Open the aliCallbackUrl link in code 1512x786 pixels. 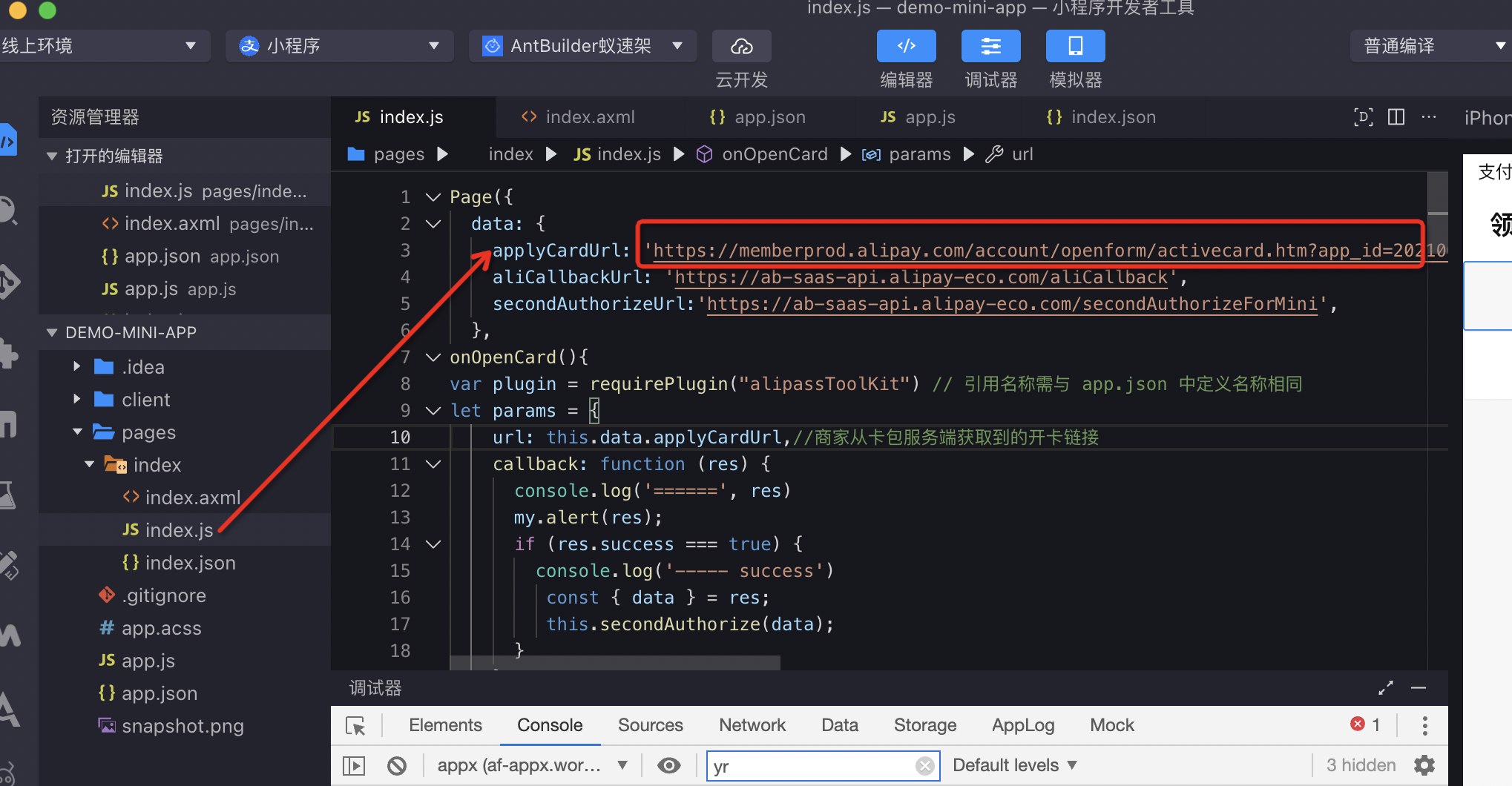point(920,277)
